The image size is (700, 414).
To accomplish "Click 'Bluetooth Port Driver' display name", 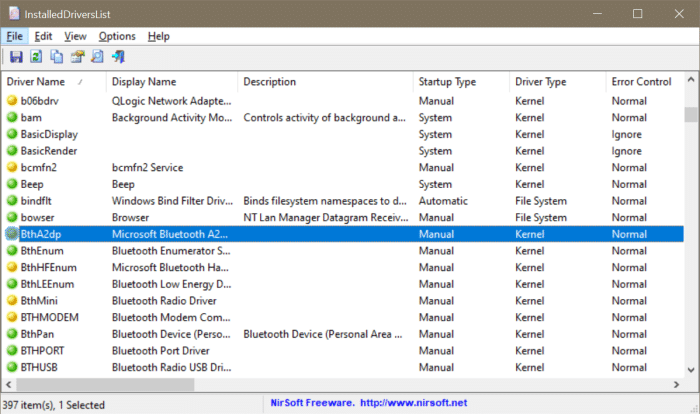I will 161,351.
